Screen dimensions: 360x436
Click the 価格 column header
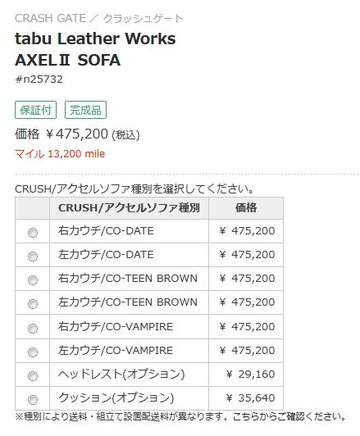pyautogui.click(x=246, y=208)
